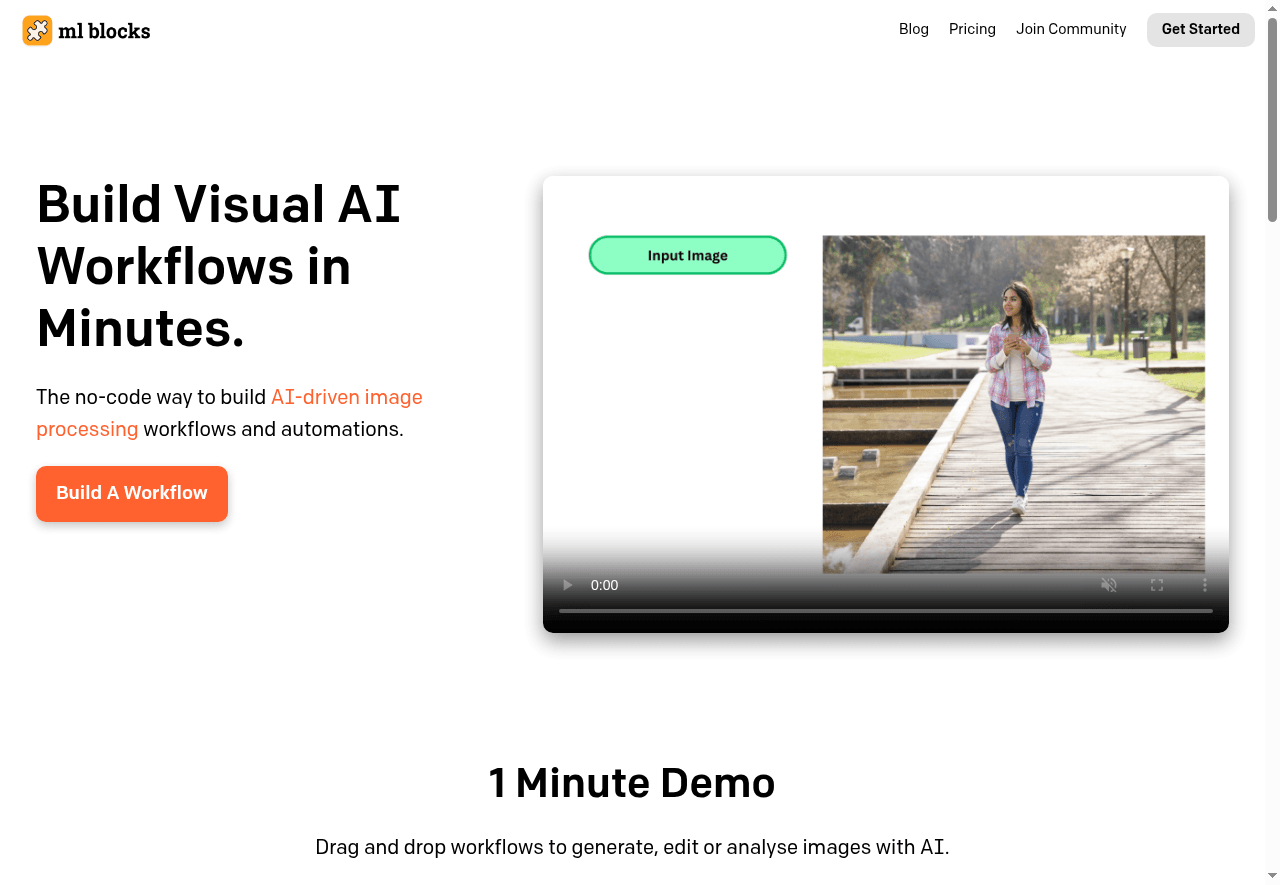Go to the Pricing page
The width and height of the screenshot is (1280, 885).
pyautogui.click(x=972, y=29)
